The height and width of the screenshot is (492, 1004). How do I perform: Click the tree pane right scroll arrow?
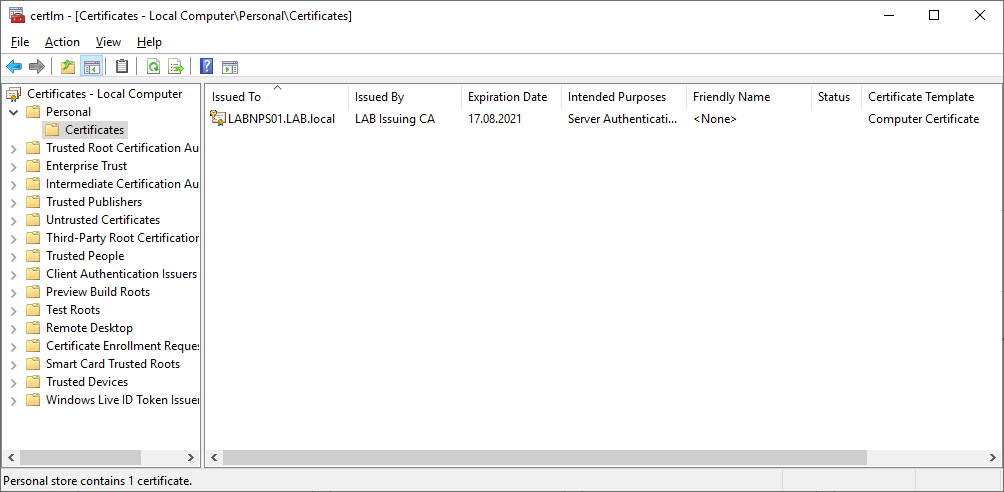coord(190,457)
